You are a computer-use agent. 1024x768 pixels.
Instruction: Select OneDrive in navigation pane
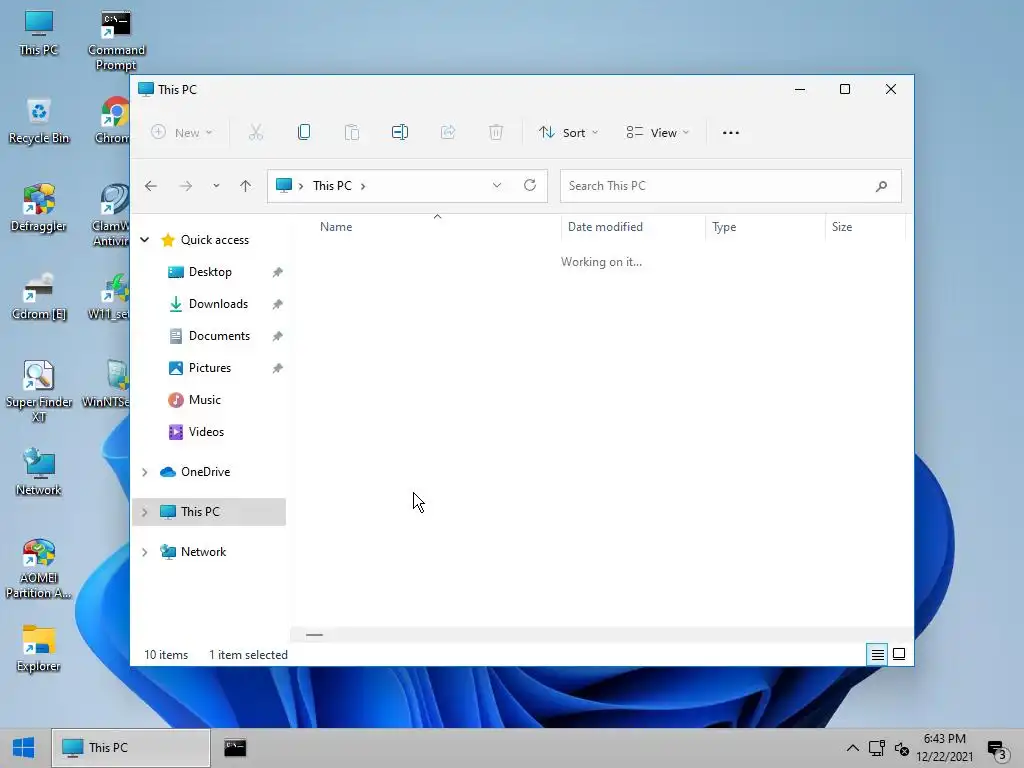[205, 472]
